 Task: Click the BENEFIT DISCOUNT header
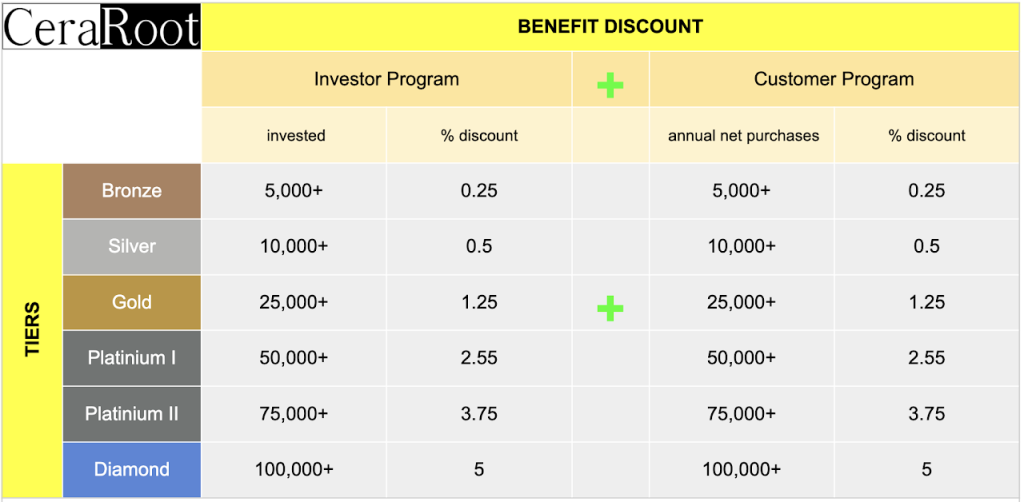611,27
